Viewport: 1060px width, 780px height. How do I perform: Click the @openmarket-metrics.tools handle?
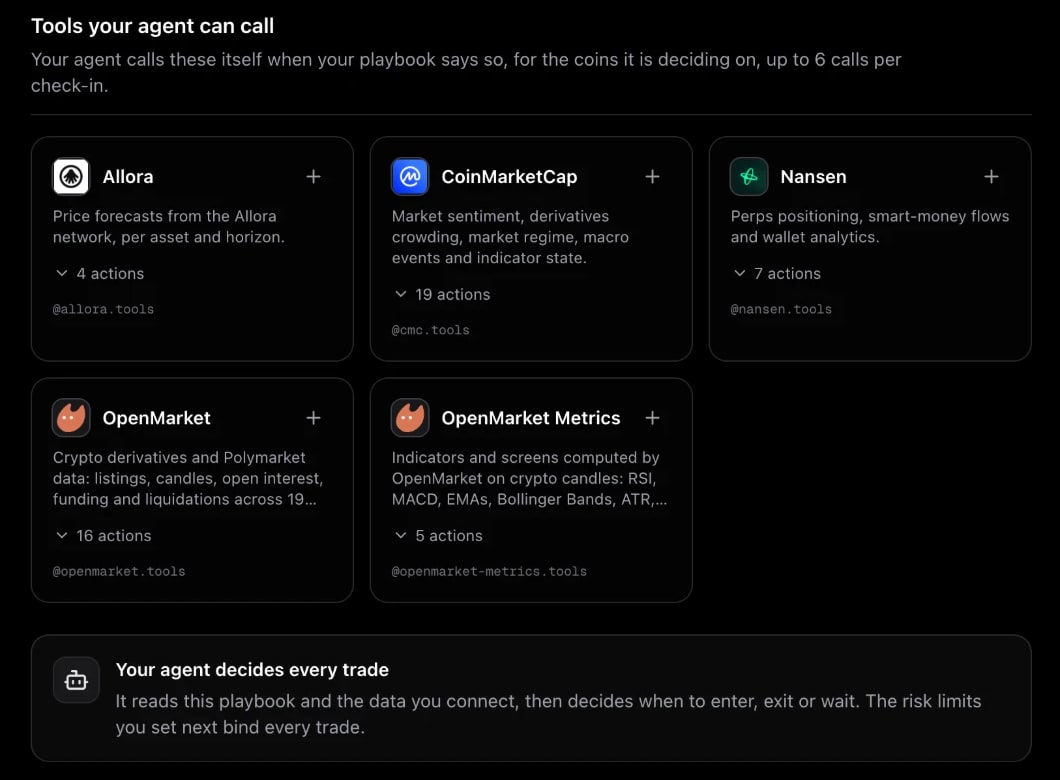coord(489,571)
